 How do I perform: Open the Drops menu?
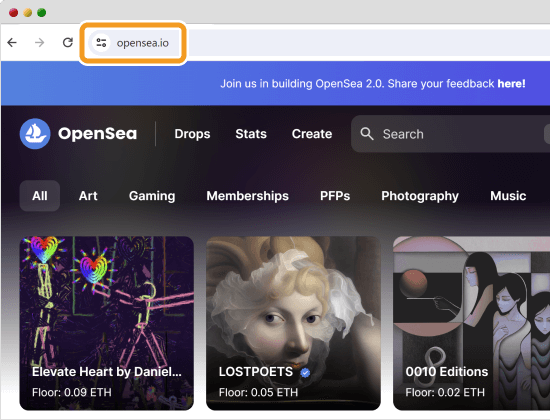192,134
